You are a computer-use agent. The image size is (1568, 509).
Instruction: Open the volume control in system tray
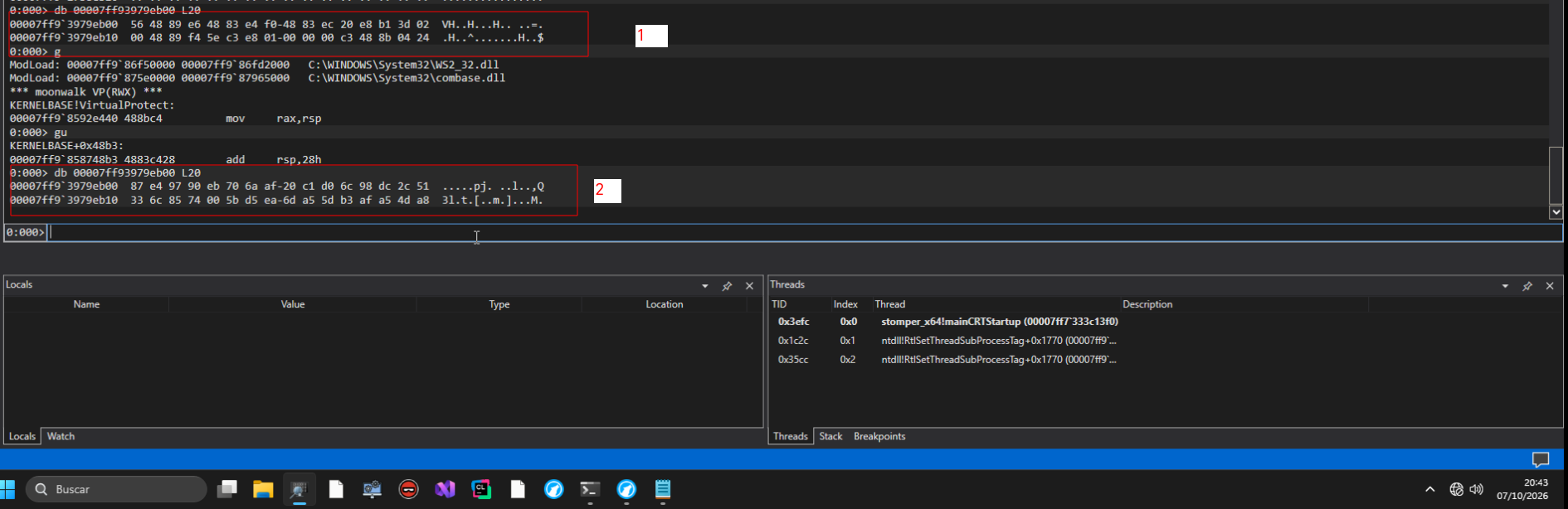[1477, 489]
